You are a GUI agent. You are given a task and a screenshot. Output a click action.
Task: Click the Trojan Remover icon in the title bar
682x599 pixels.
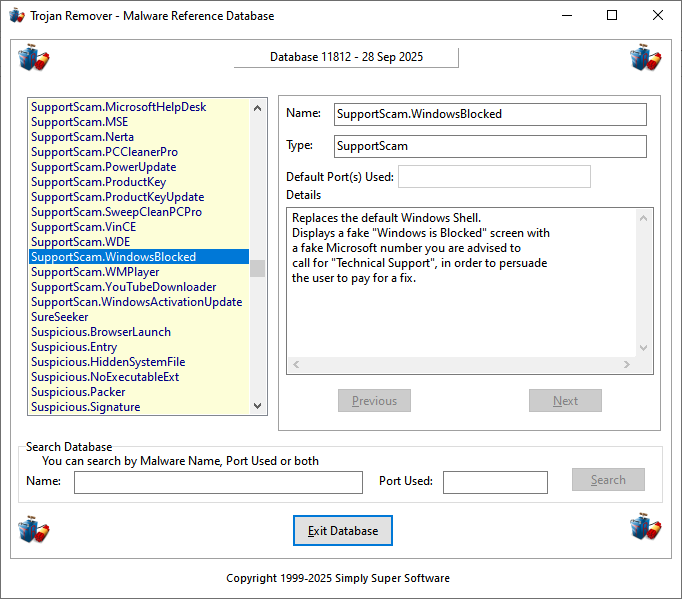(x=17, y=16)
